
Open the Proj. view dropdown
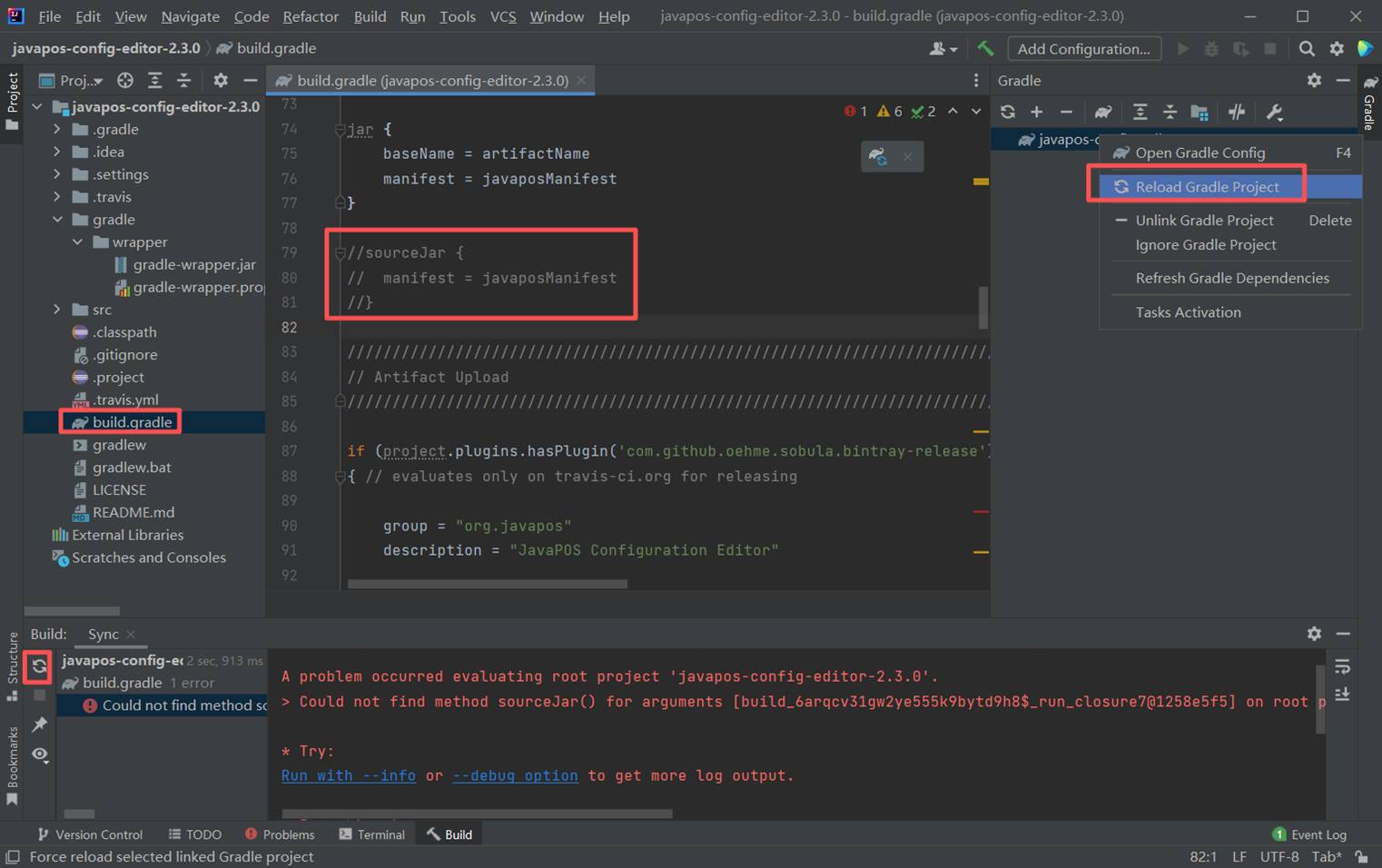tap(72, 81)
